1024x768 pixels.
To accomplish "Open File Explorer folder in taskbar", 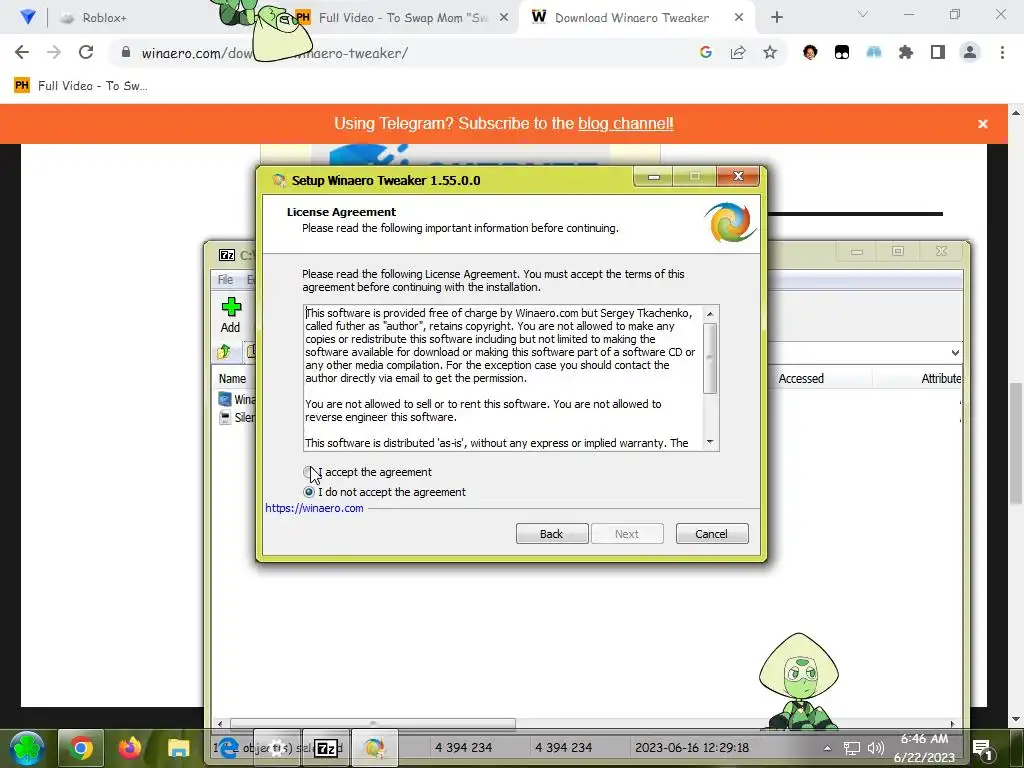I will (178, 748).
